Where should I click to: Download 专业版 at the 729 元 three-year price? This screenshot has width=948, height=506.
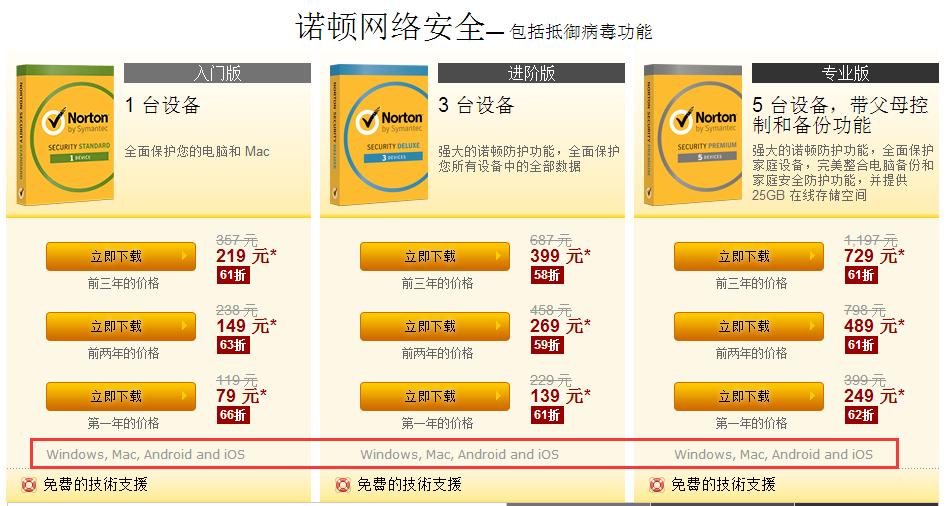748,256
